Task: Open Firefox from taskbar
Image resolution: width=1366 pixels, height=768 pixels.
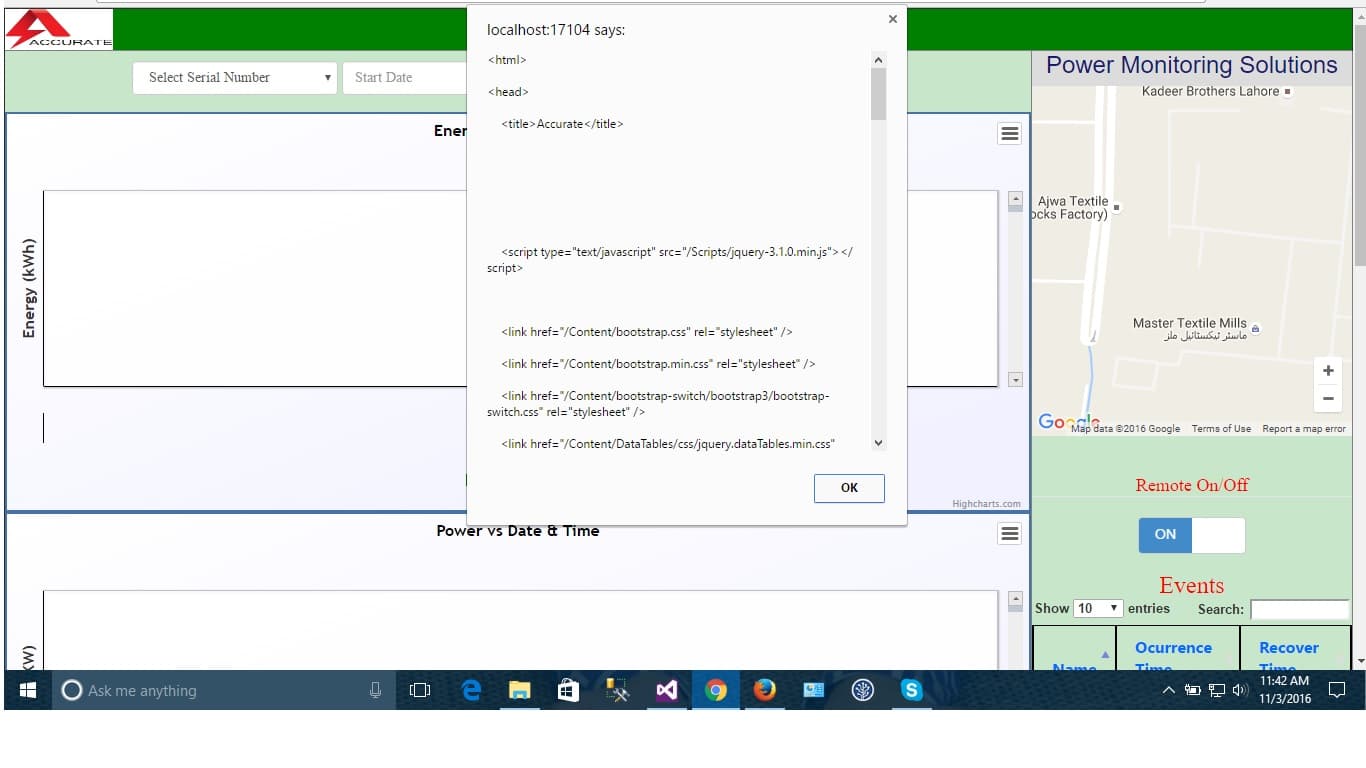Action: 764,690
